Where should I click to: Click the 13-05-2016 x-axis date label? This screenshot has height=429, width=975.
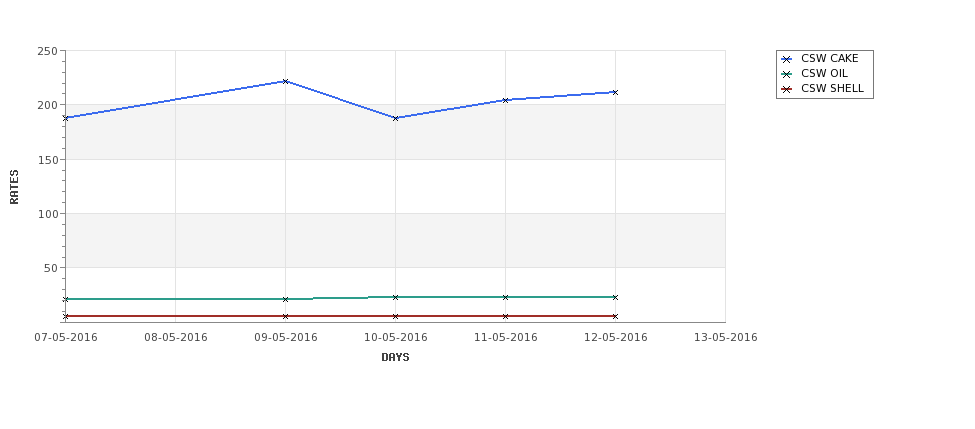pyautogui.click(x=726, y=338)
